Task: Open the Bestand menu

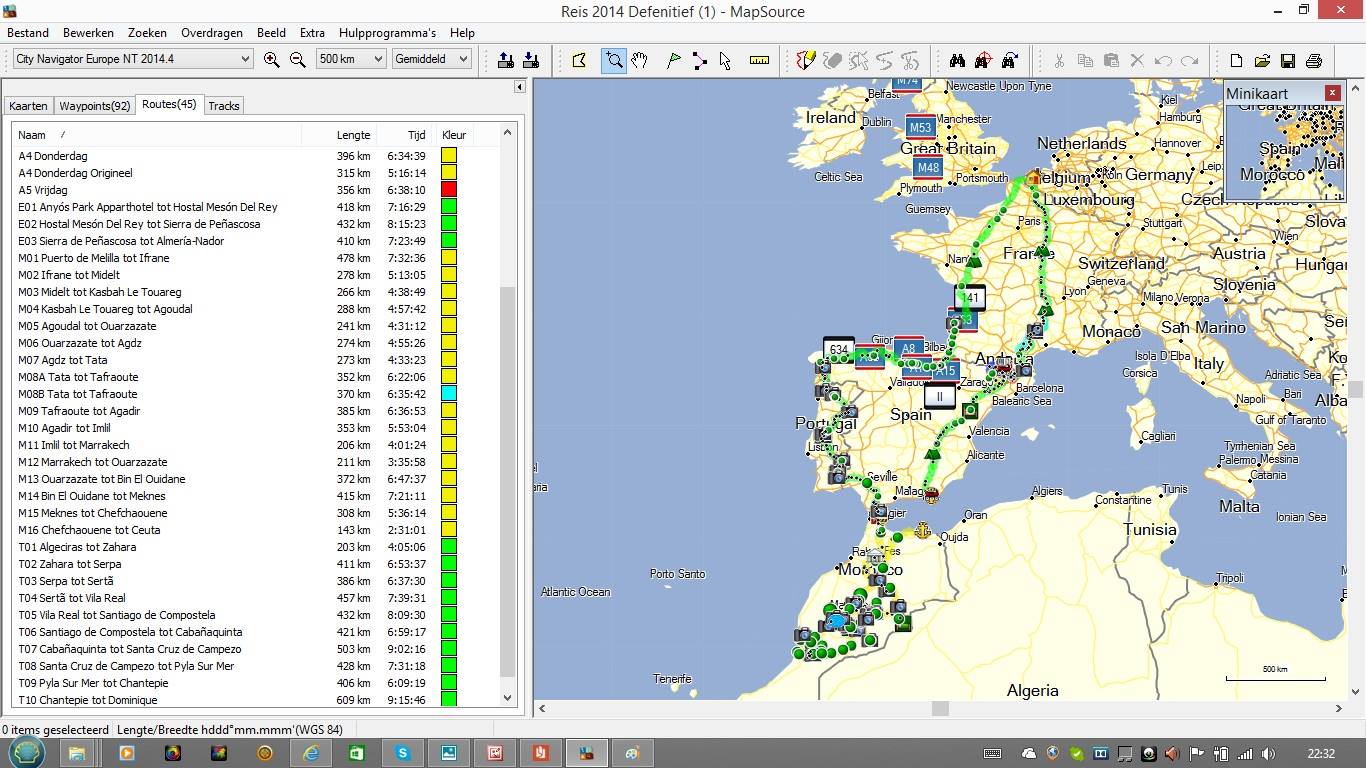Action: 28,33
